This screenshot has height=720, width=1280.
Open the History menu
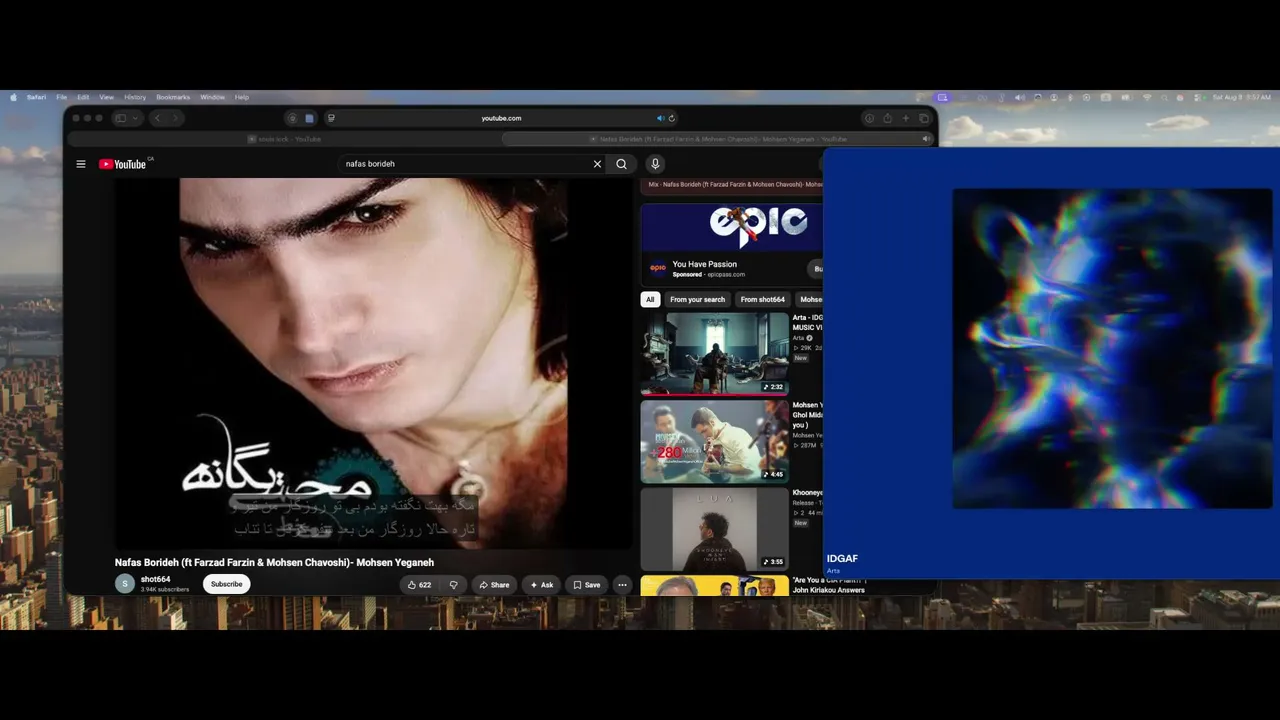(135, 97)
